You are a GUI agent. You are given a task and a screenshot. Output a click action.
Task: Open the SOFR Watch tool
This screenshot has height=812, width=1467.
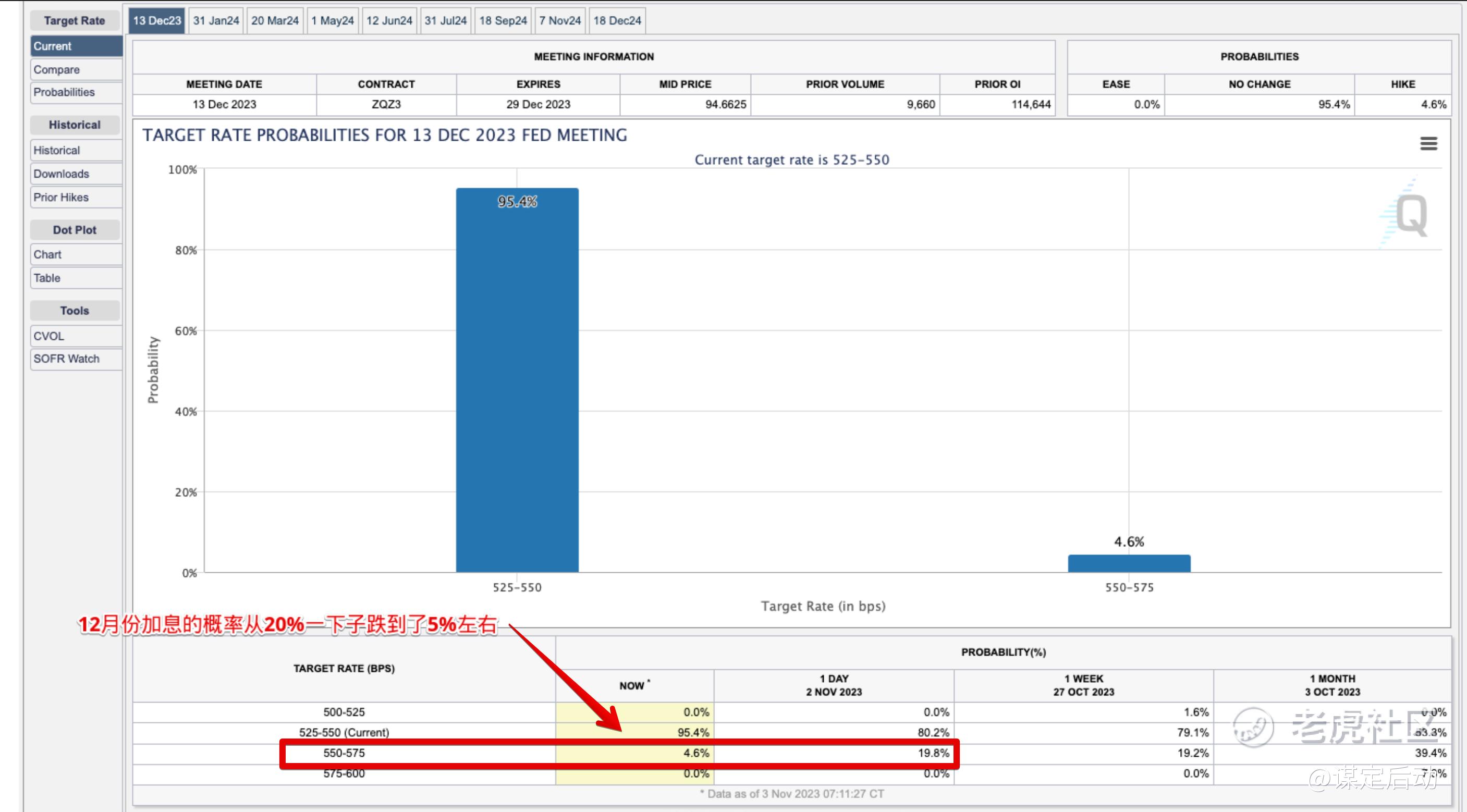(x=76, y=359)
